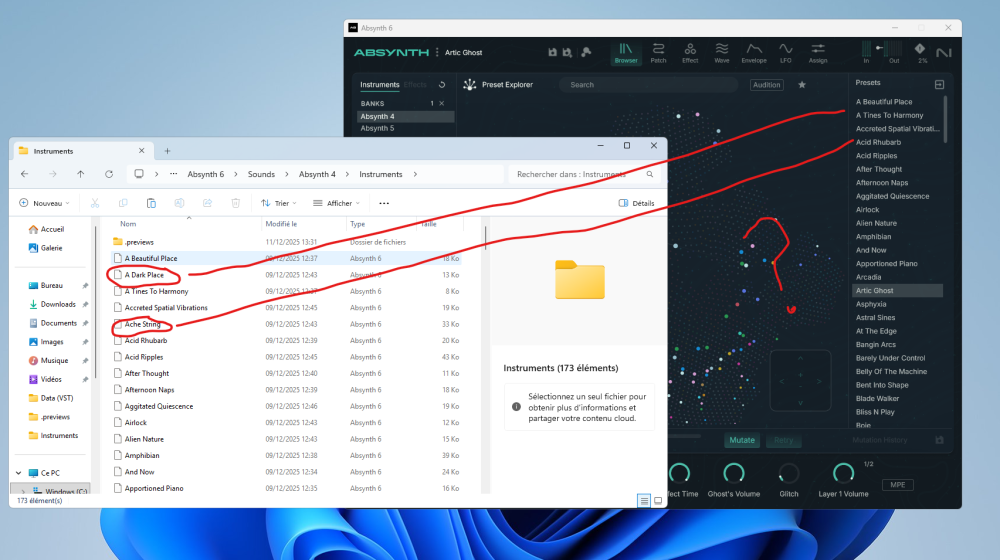Image resolution: width=1000 pixels, height=560 pixels.
Task: Sort files by the Nom column header
Action: 128,224
